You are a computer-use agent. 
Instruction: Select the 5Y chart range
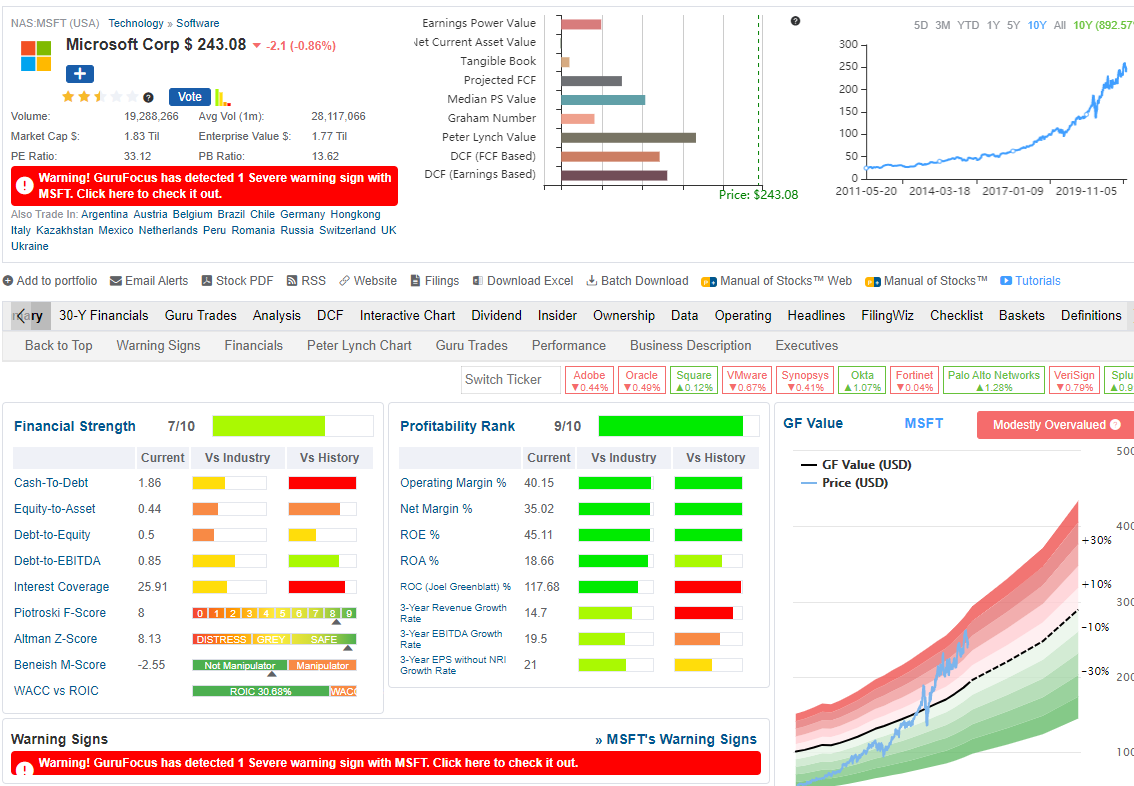pos(1013,25)
